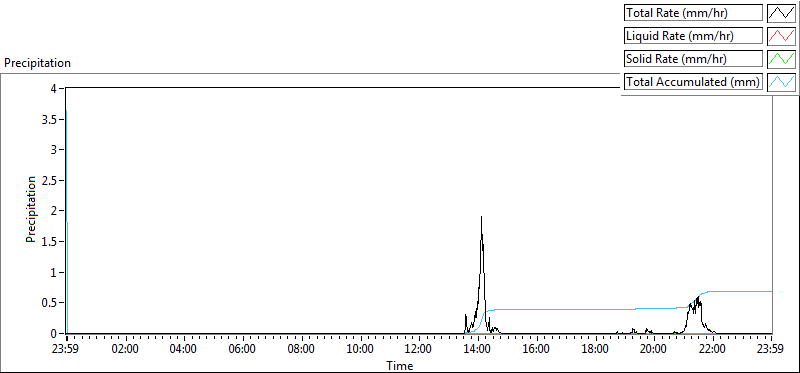Viewport: 800px width, 373px height.
Task: Click the Precipitation chart caption
Action: [37, 63]
